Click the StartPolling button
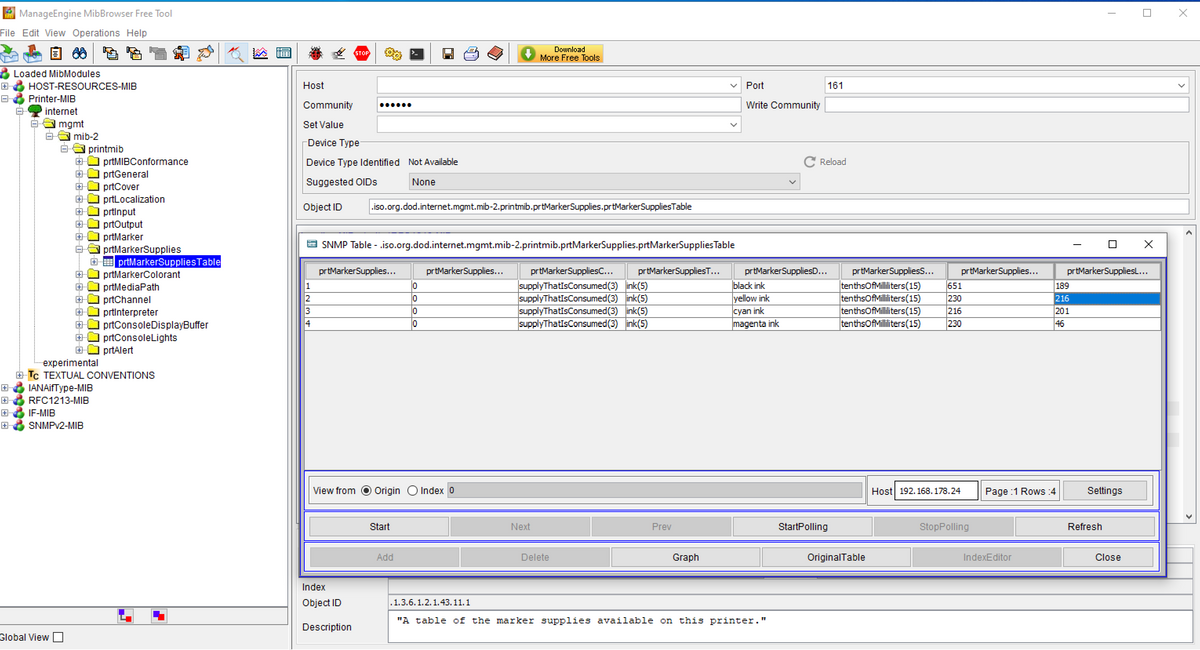The image size is (1200, 650). (803, 526)
